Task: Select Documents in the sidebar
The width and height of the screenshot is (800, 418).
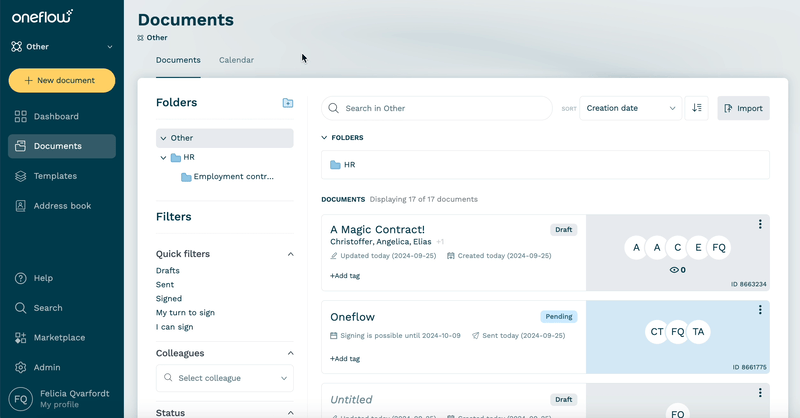Action: click(62, 146)
